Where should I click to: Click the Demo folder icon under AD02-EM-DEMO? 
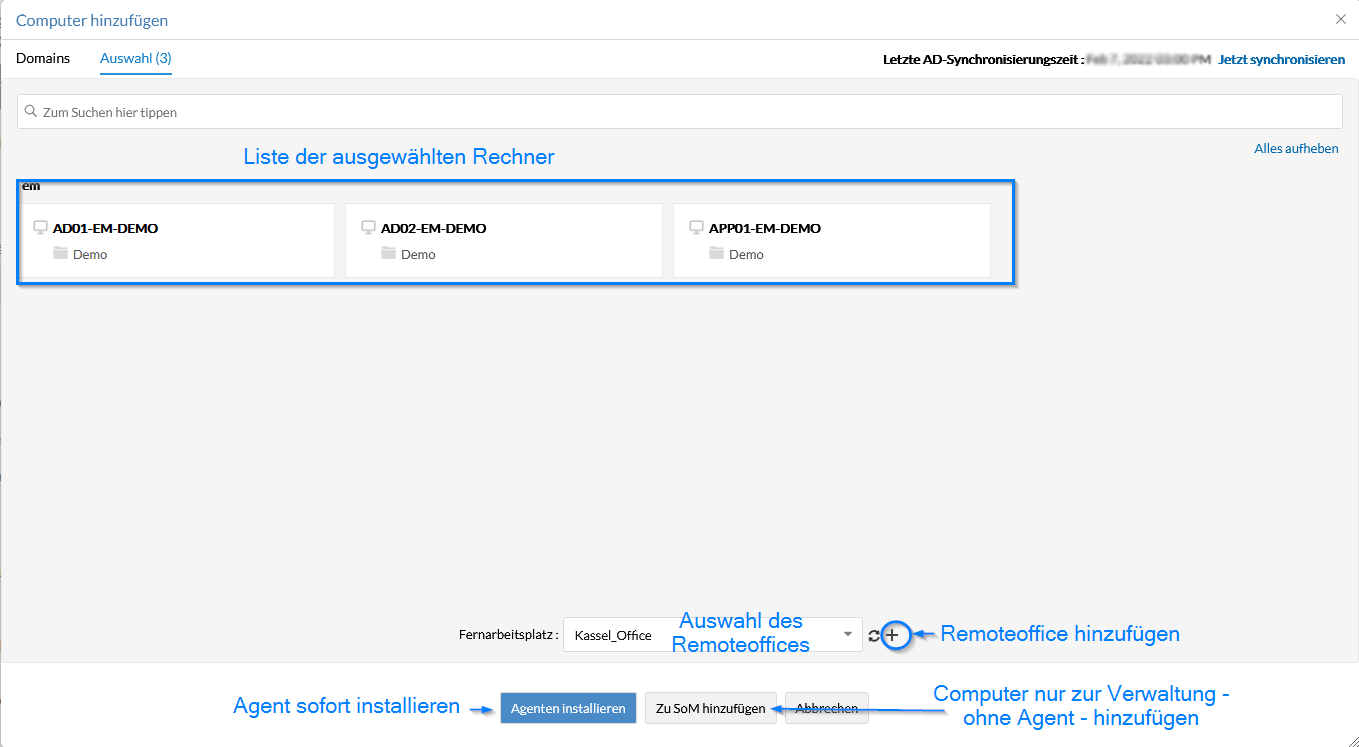click(389, 254)
